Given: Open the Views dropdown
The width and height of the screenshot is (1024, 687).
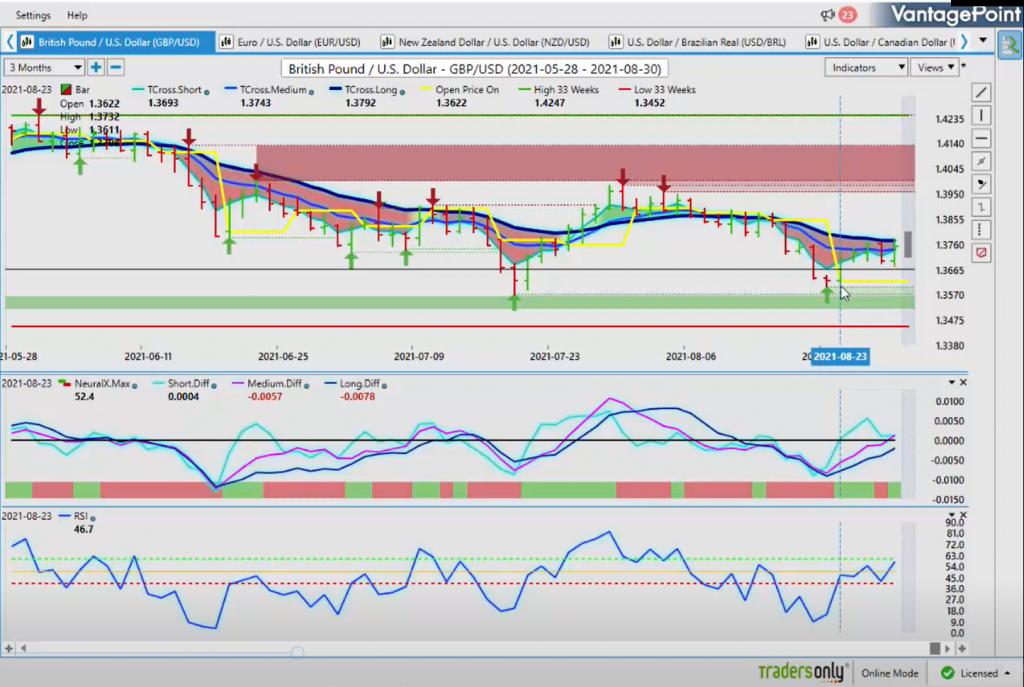Looking at the screenshot, I should pyautogui.click(x=935, y=67).
